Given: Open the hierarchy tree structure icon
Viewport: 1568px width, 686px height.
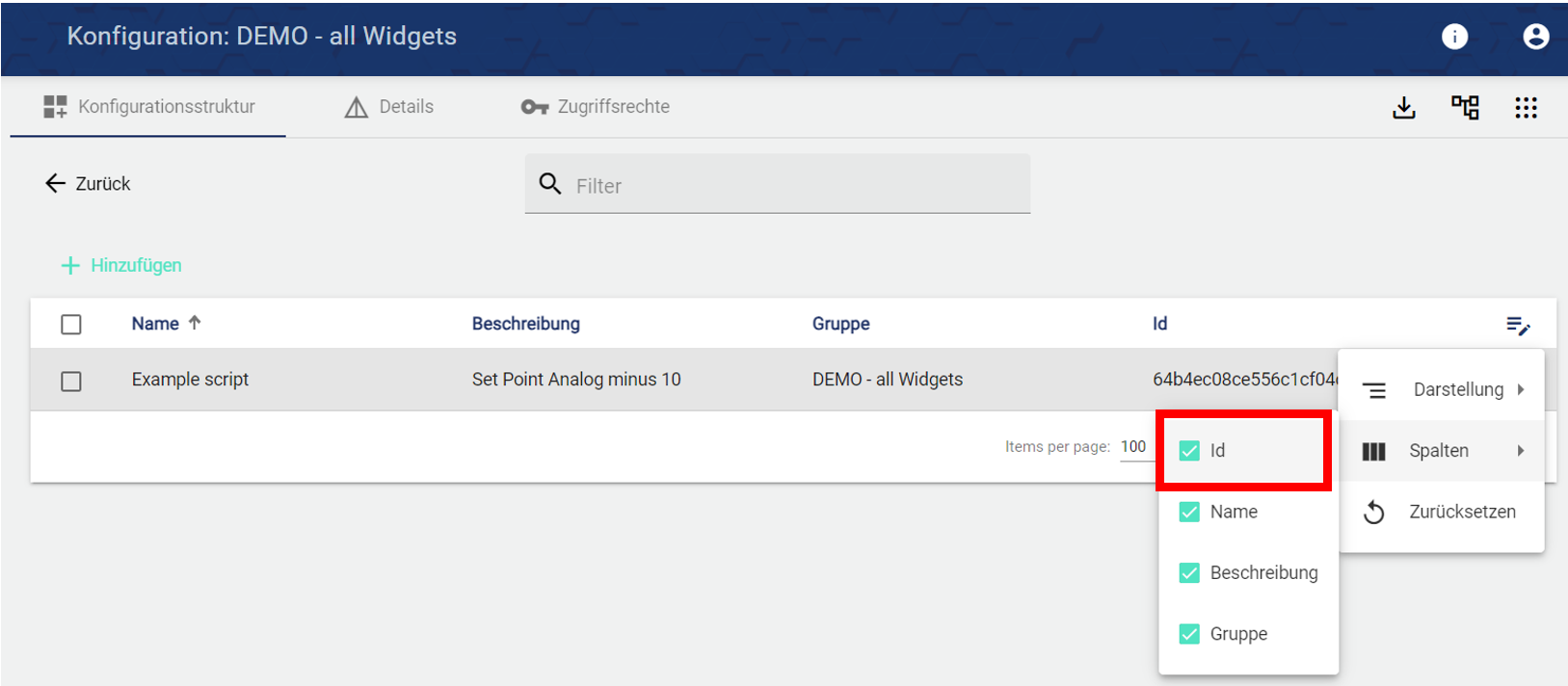Looking at the screenshot, I should click(1465, 107).
